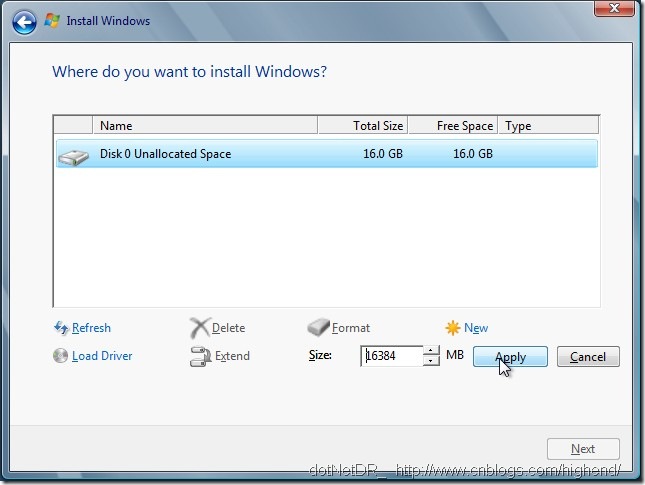Click the Refresh arrows icon
This screenshot has width=645, height=485.
[x=61, y=328]
